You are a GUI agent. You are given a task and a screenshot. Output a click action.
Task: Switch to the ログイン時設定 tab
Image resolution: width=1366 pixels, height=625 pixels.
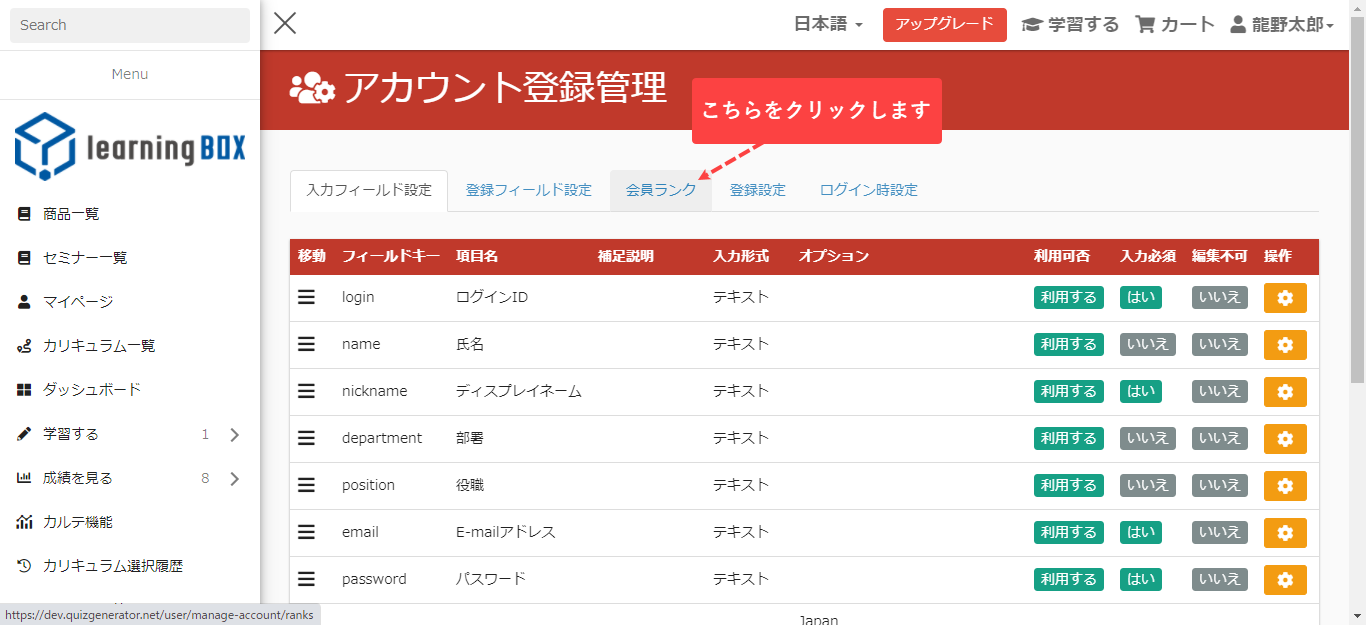tap(868, 190)
